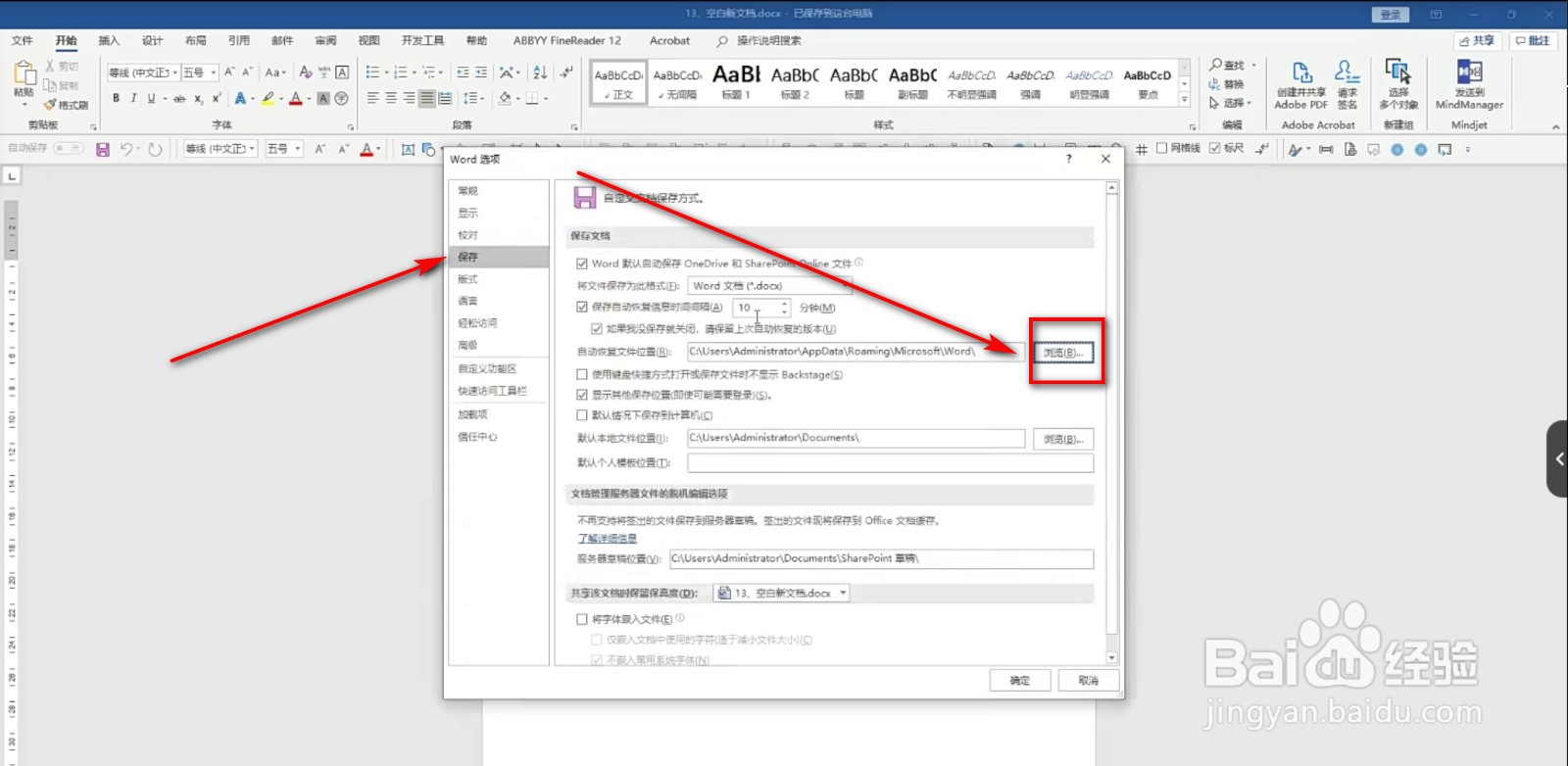The width and height of the screenshot is (1568, 766).
Task: Toggle save AutoRecover information interval checkbox
Action: 582,308
